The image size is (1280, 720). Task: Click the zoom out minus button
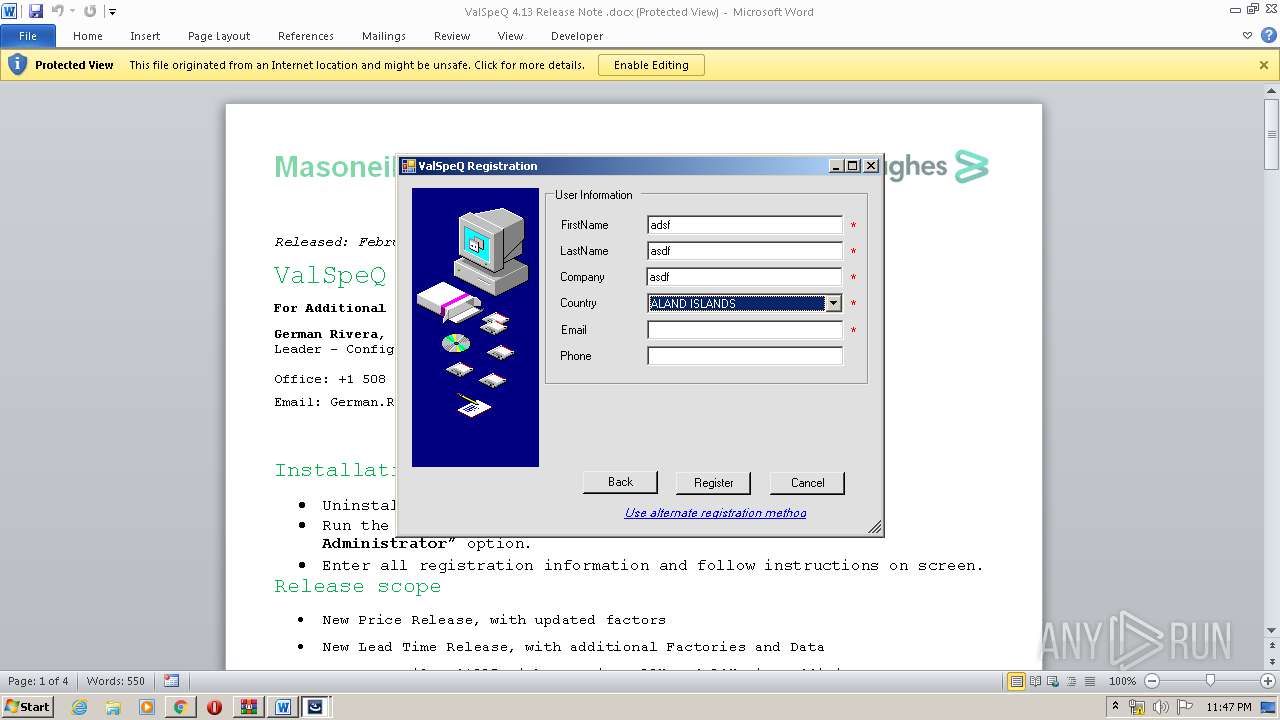(x=1152, y=681)
